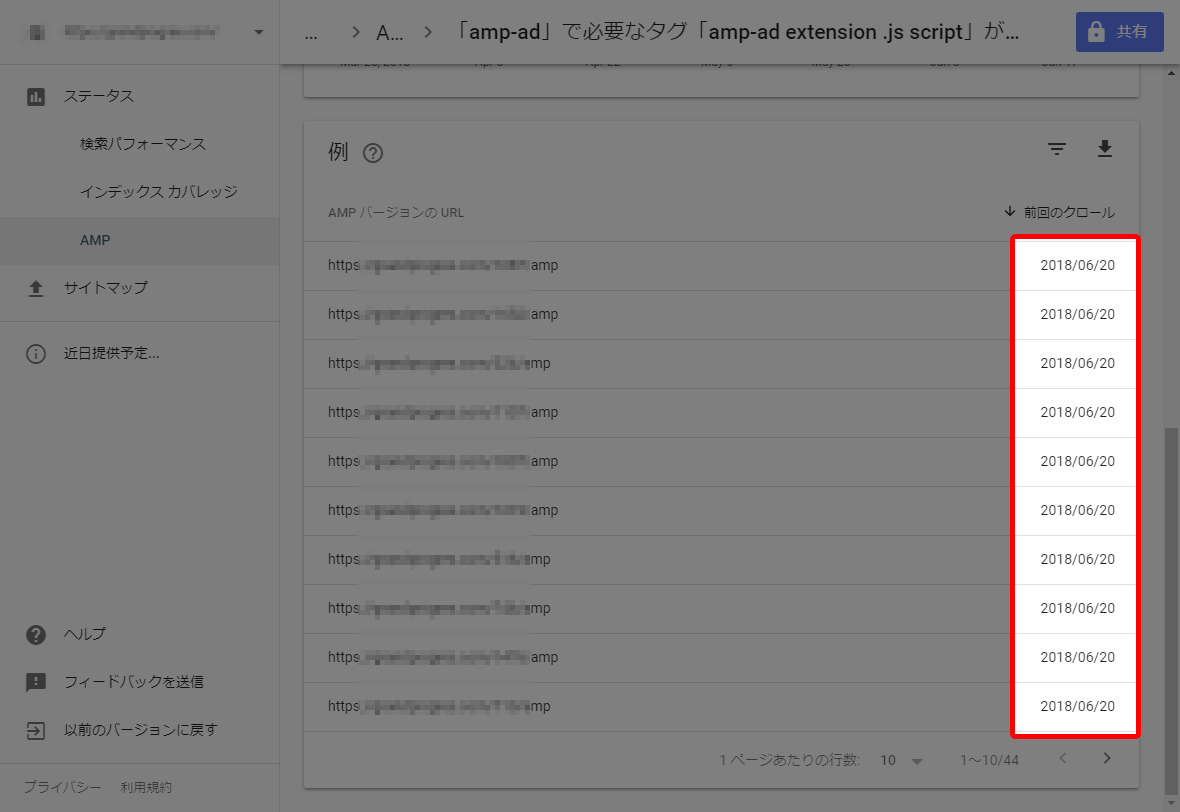Open the 利用規約 link
This screenshot has height=812, width=1180.
click(x=146, y=788)
